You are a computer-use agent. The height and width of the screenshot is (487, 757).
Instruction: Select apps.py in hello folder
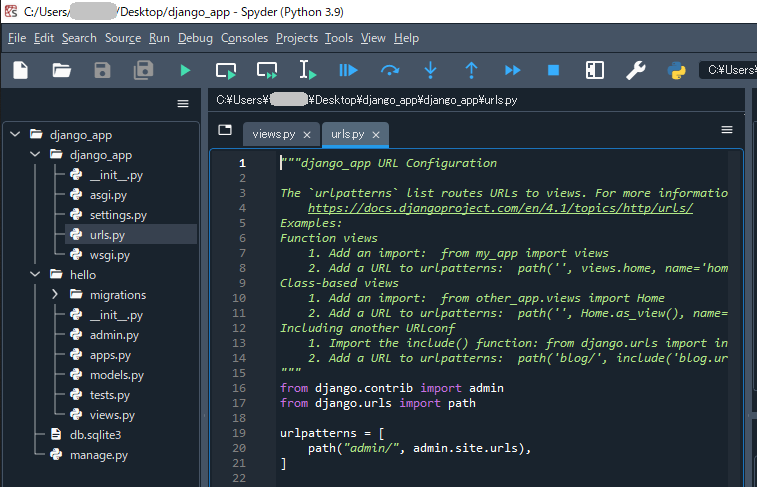click(110, 355)
